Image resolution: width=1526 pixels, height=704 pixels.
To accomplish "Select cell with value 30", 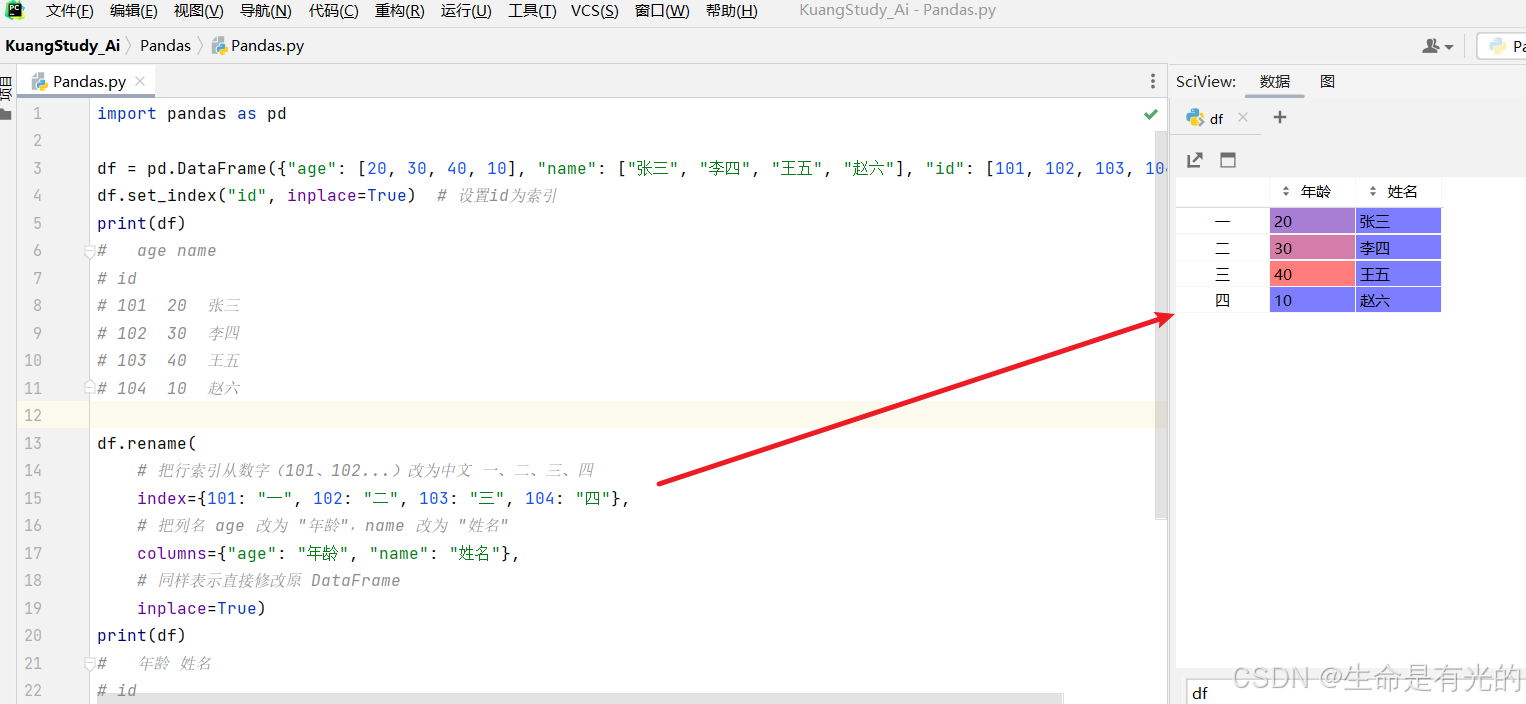I will pos(1312,247).
